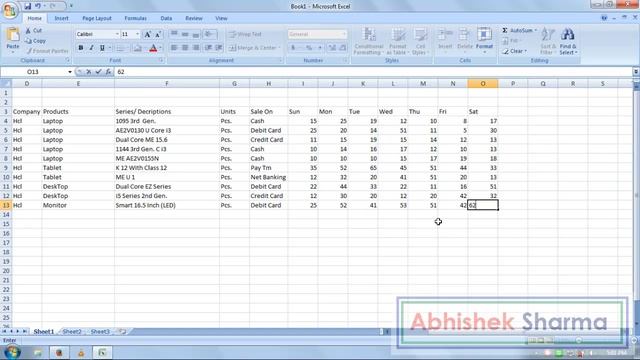Open the Home ribbon tab

[x=34, y=18]
